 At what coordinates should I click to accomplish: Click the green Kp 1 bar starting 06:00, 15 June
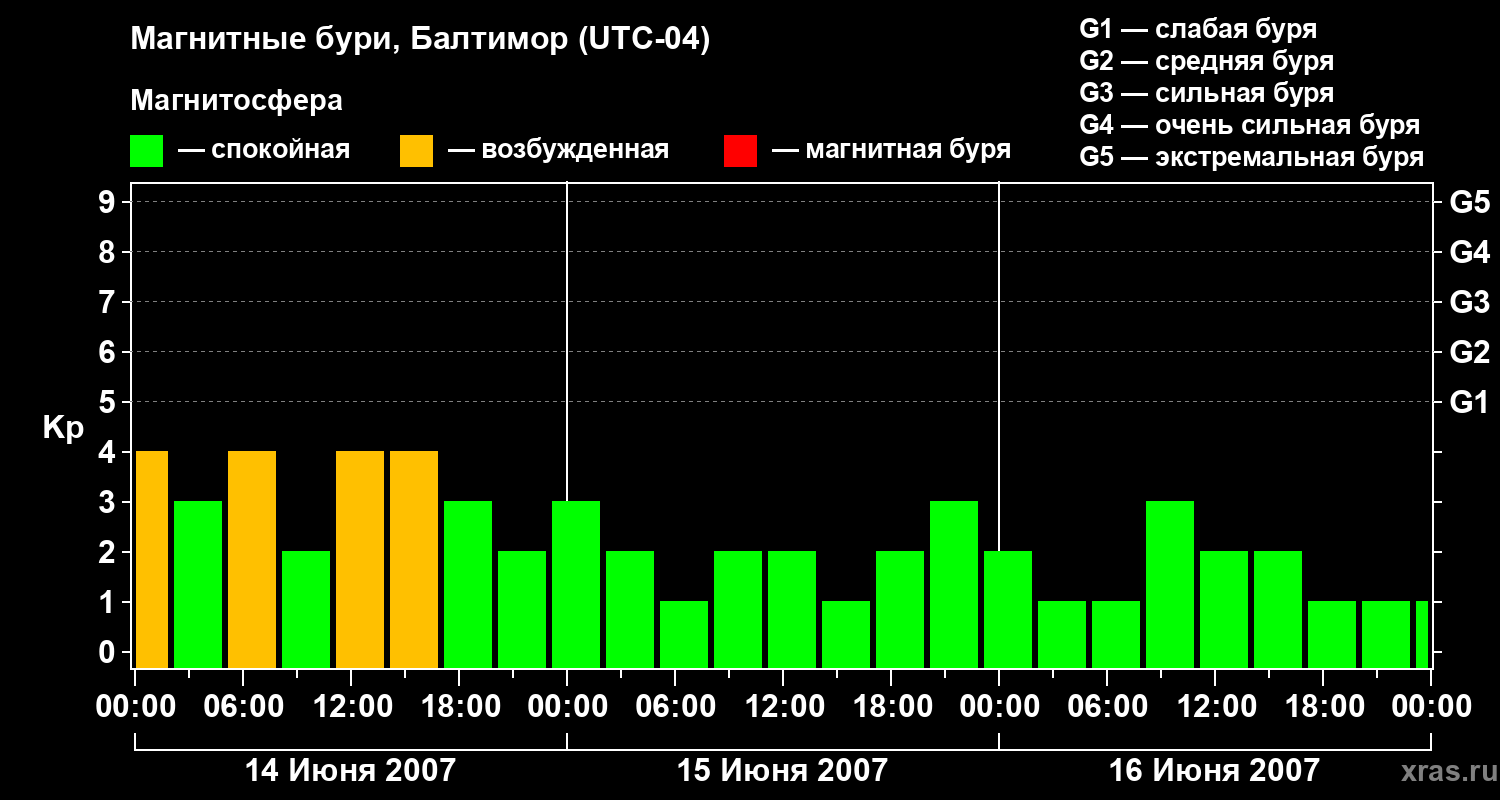coord(684,634)
